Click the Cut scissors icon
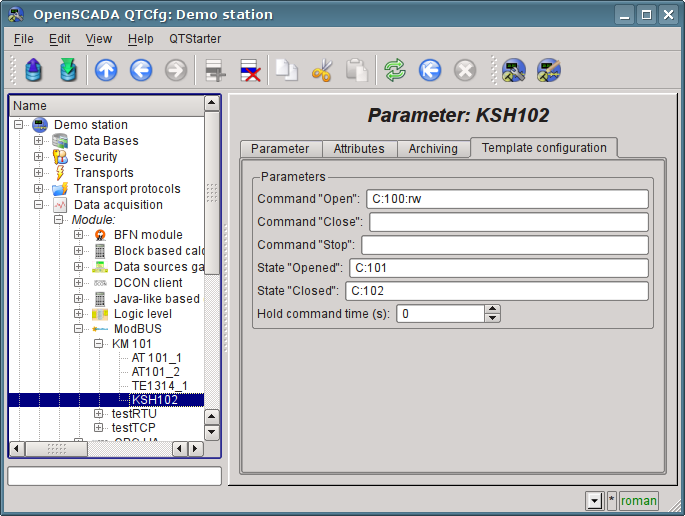This screenshot has width=685, height=516. coord(322,70)
